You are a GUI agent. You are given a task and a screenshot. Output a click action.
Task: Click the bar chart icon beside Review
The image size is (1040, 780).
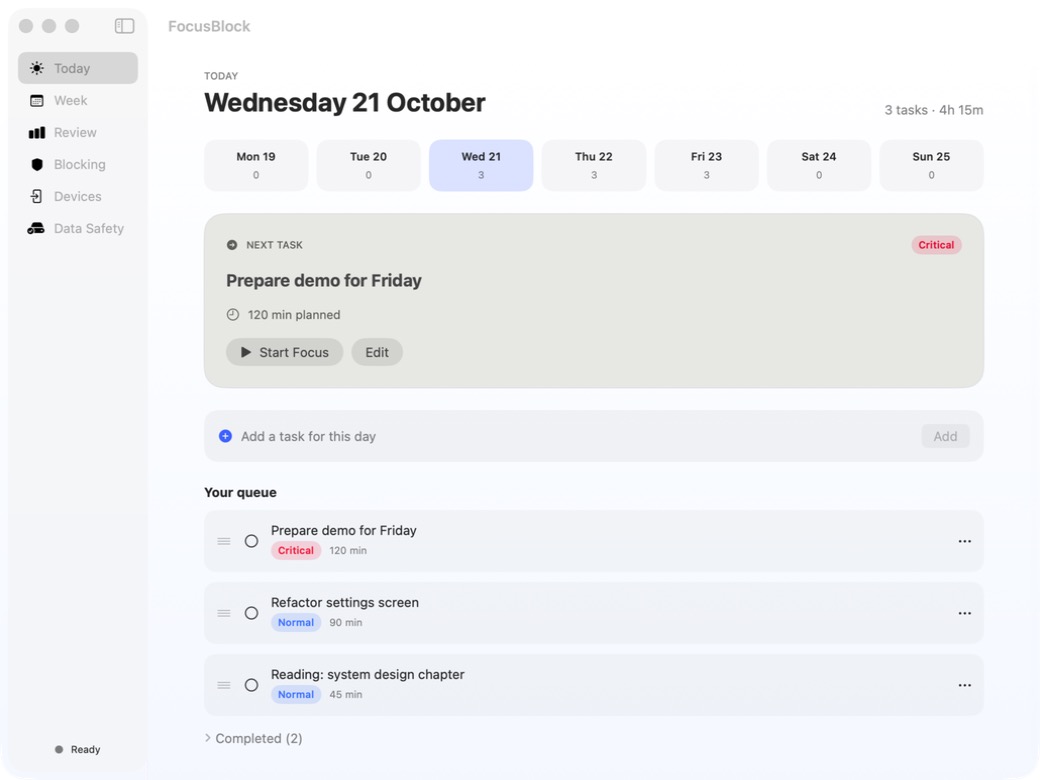(37, 133)
